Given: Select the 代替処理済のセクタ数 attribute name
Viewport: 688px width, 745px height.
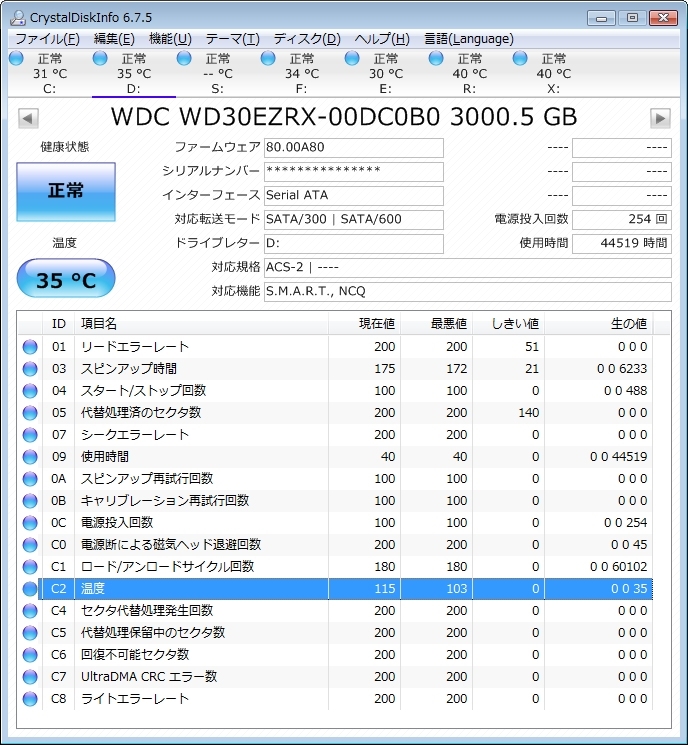Looking at the screenshot, I should tap(141, 413).
